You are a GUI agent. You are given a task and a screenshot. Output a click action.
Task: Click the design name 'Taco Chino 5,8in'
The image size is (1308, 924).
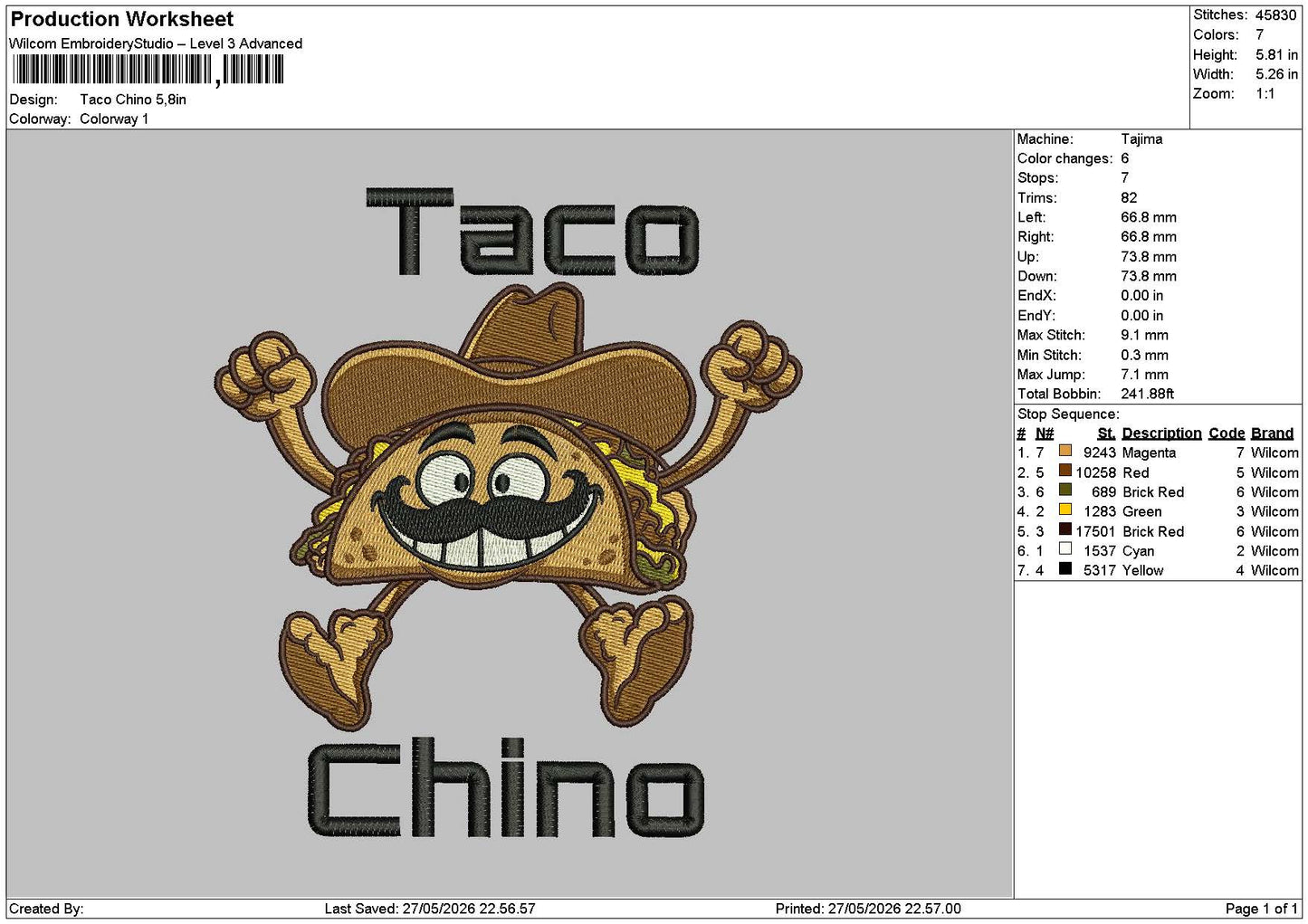click(x=133, y=100)
